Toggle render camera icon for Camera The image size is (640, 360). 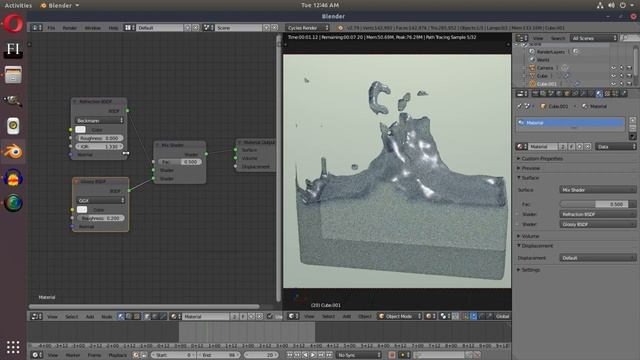pyautogui.click(x=629, y=68)
